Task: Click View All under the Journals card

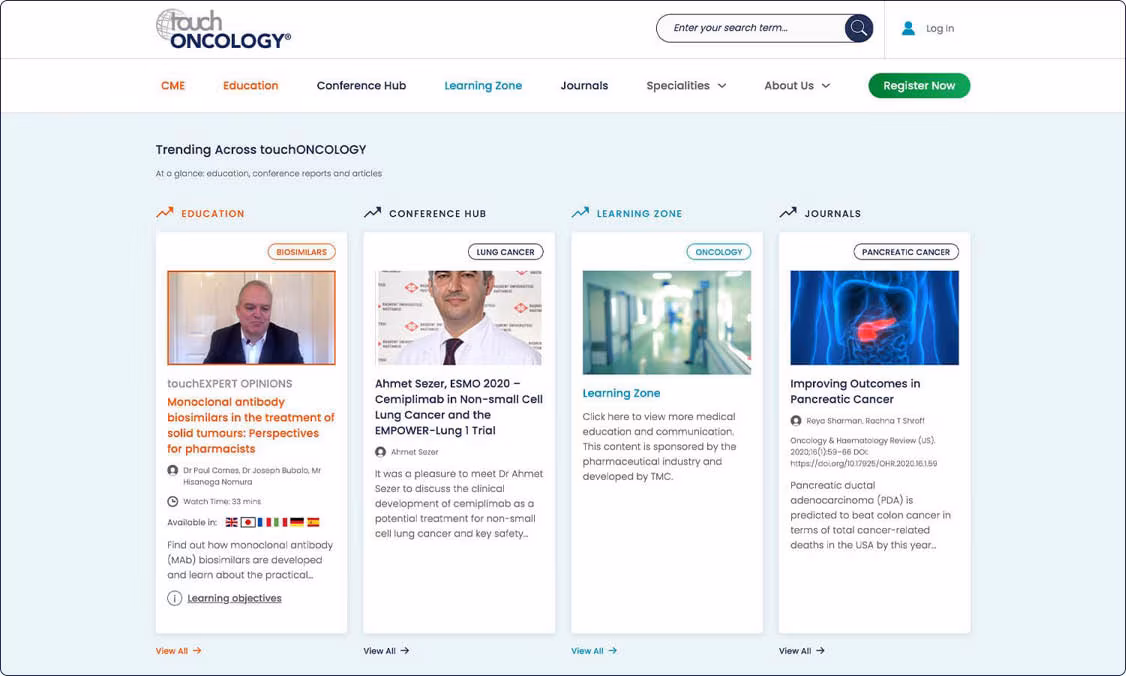Action: pyautogui.click(x=801, y=651)
